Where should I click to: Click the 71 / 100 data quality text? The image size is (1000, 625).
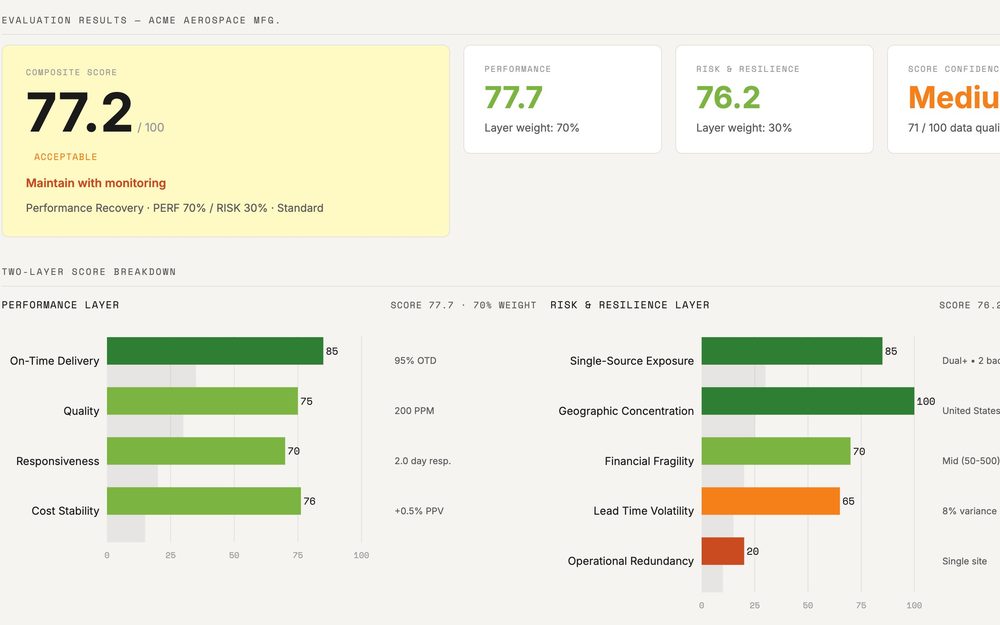coord(954,128)
